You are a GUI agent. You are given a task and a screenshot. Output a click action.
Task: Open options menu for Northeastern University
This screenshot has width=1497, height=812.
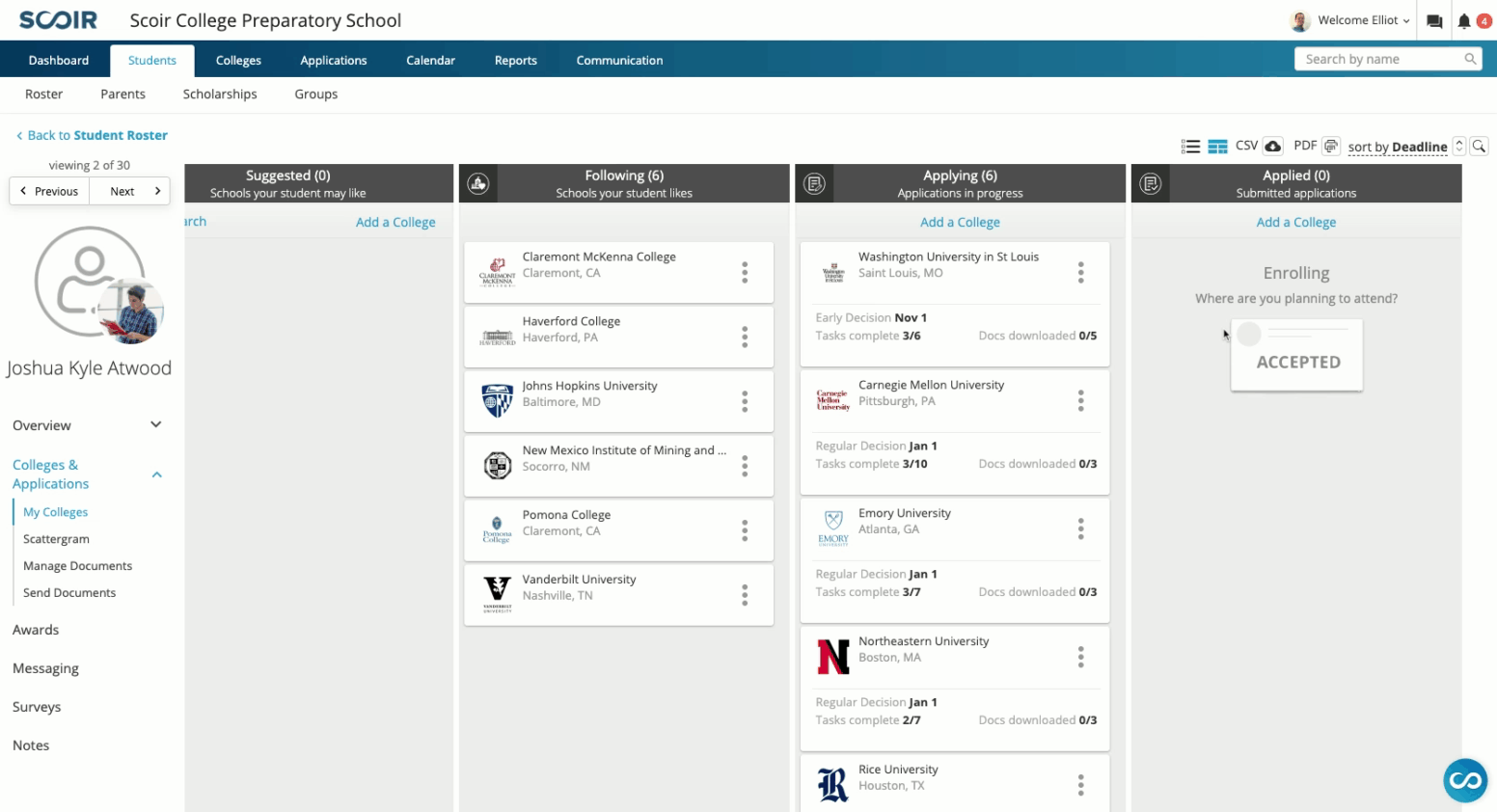click(1080, 657)
